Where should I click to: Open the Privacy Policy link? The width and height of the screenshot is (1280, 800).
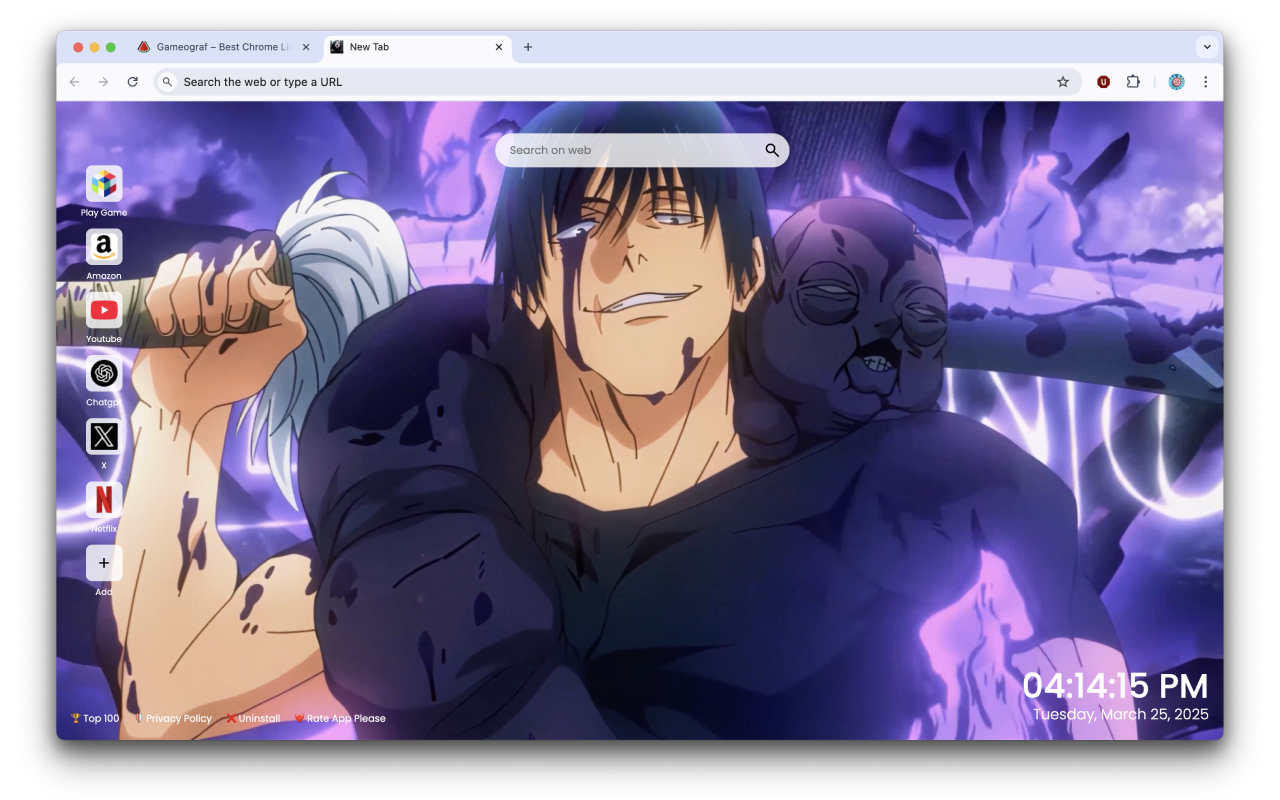click(177, 718)
